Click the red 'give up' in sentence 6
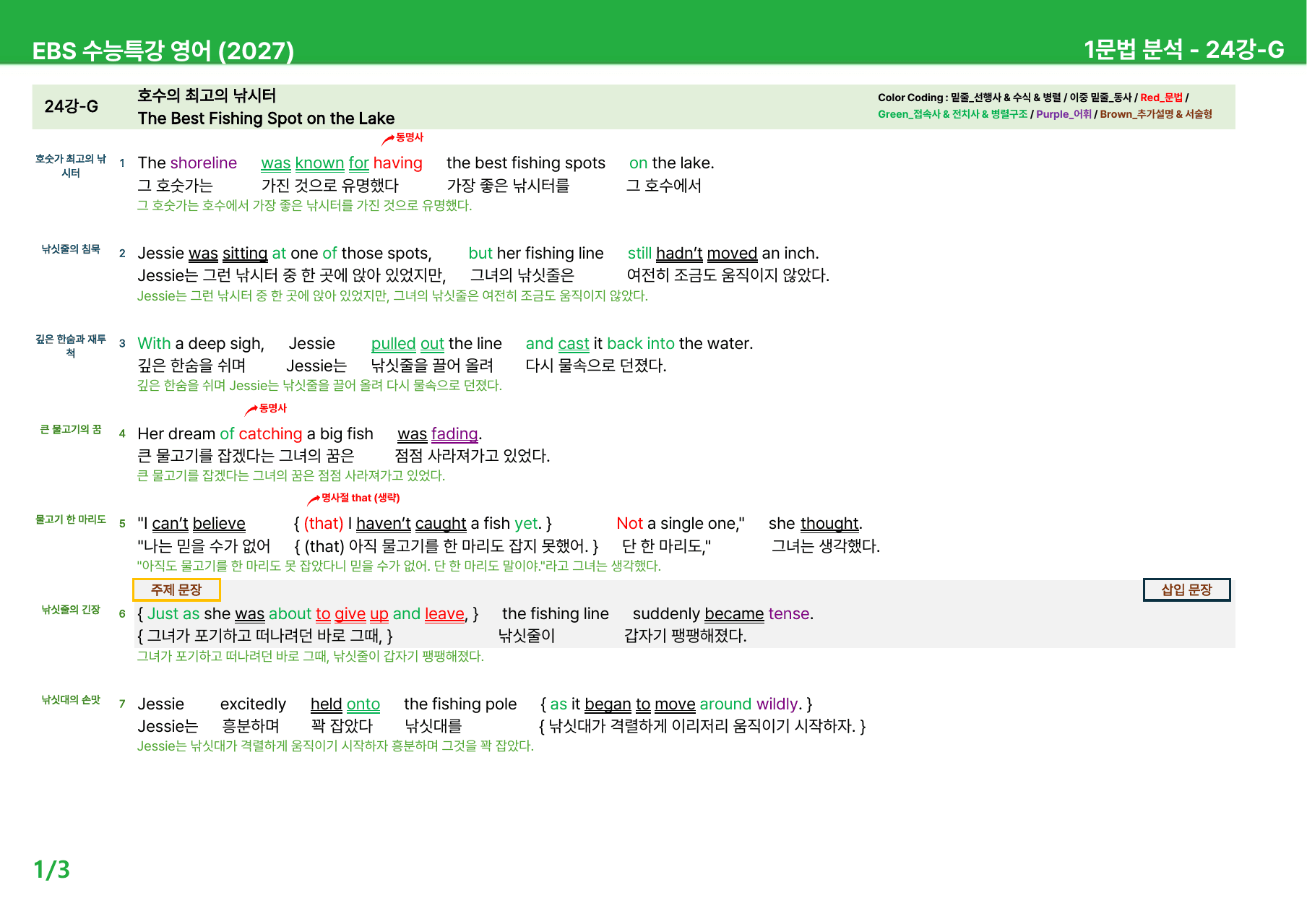This screenshot has height=924, width=1307. pos(361,614)
